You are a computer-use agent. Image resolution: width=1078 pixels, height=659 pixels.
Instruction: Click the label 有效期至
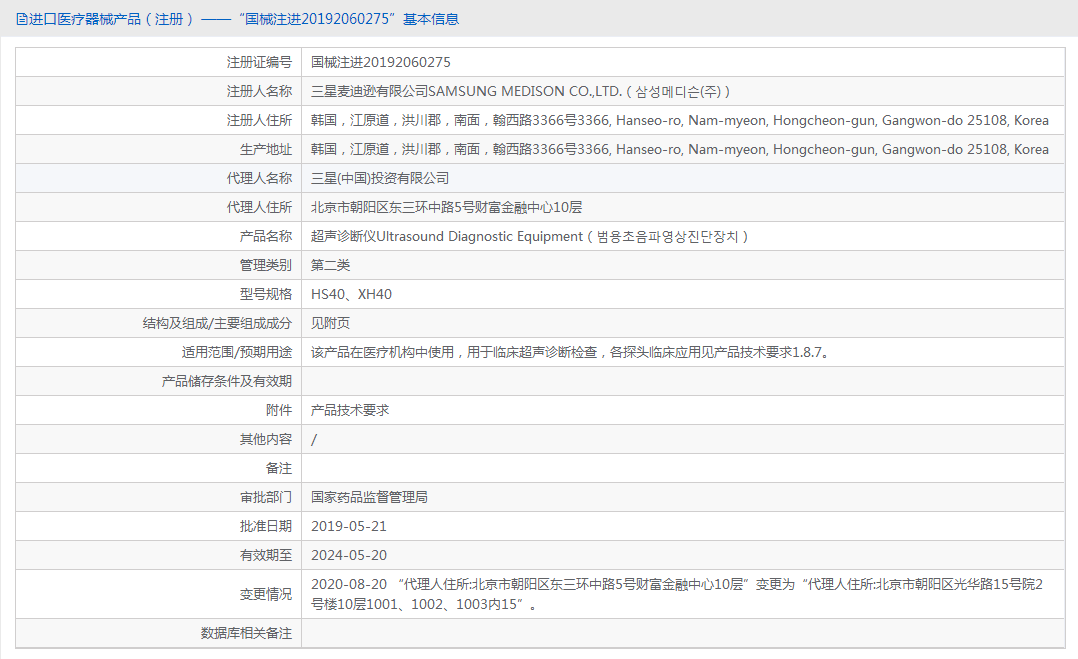click(x=265, y=555)
